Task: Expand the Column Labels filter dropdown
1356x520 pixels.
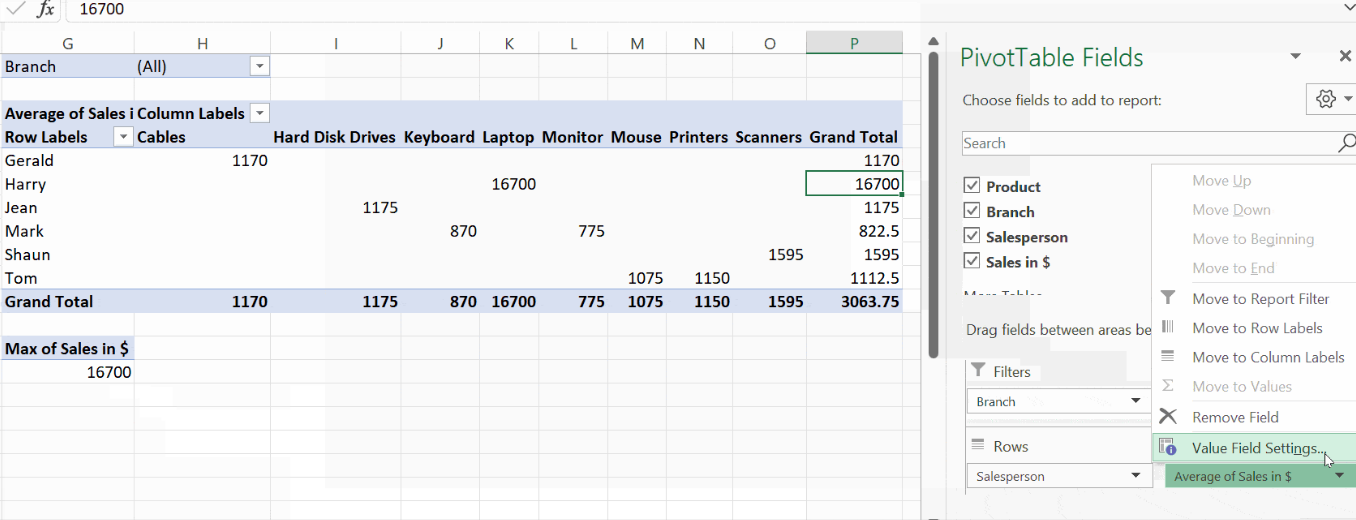Action: [259, 113]
